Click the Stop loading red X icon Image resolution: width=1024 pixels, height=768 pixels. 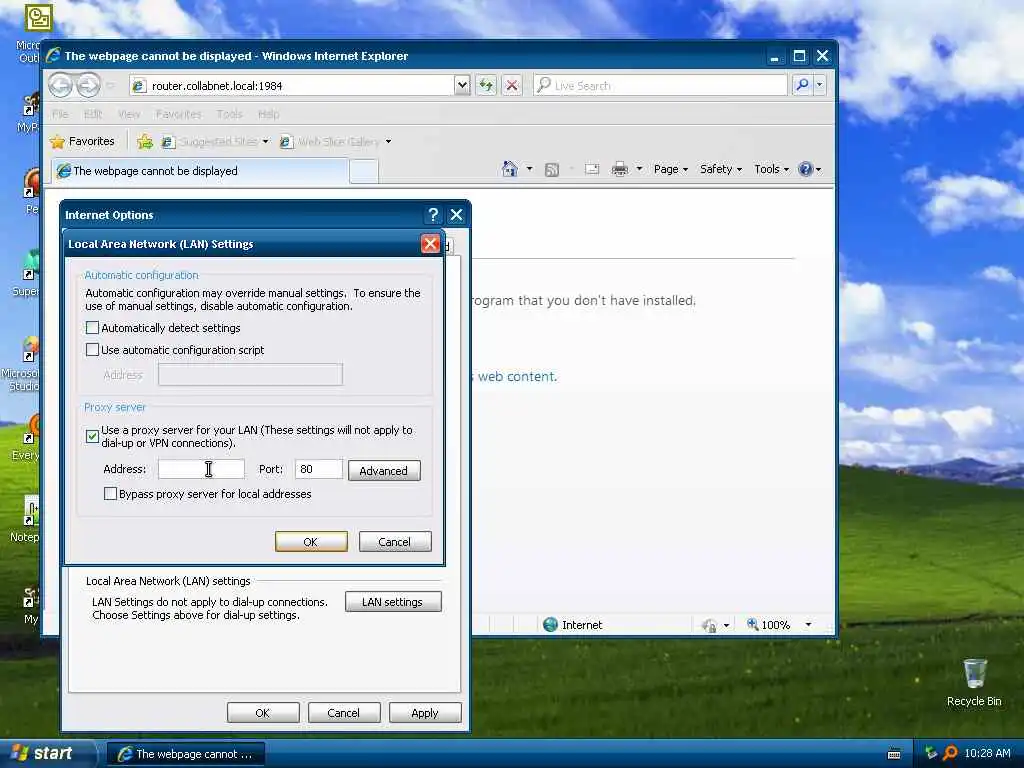click(512, 85)
